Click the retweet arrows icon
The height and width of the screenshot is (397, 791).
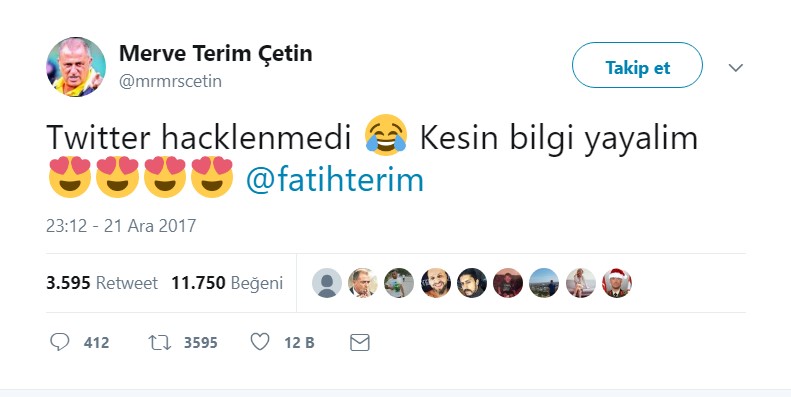pos(159,343)
